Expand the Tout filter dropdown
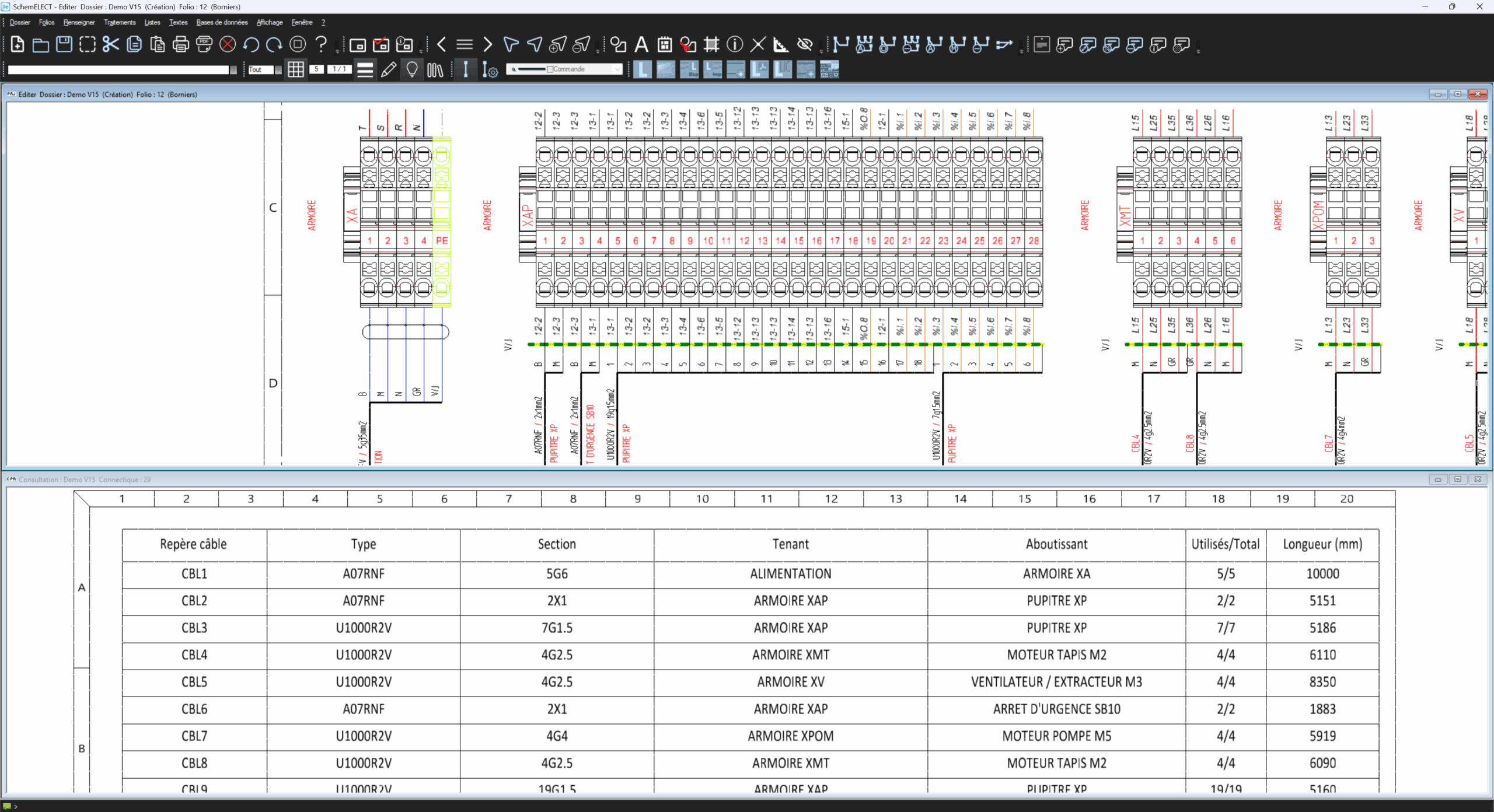The image size is (1494, 812). click(278, 69)
